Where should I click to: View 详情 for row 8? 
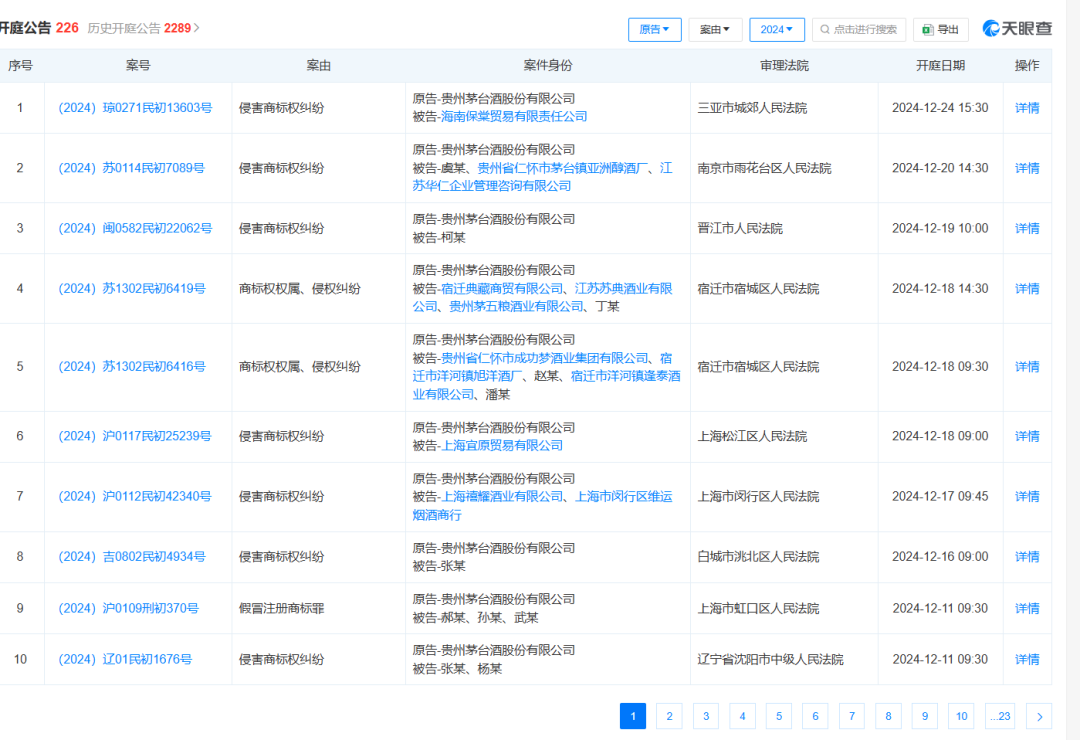1027,557
